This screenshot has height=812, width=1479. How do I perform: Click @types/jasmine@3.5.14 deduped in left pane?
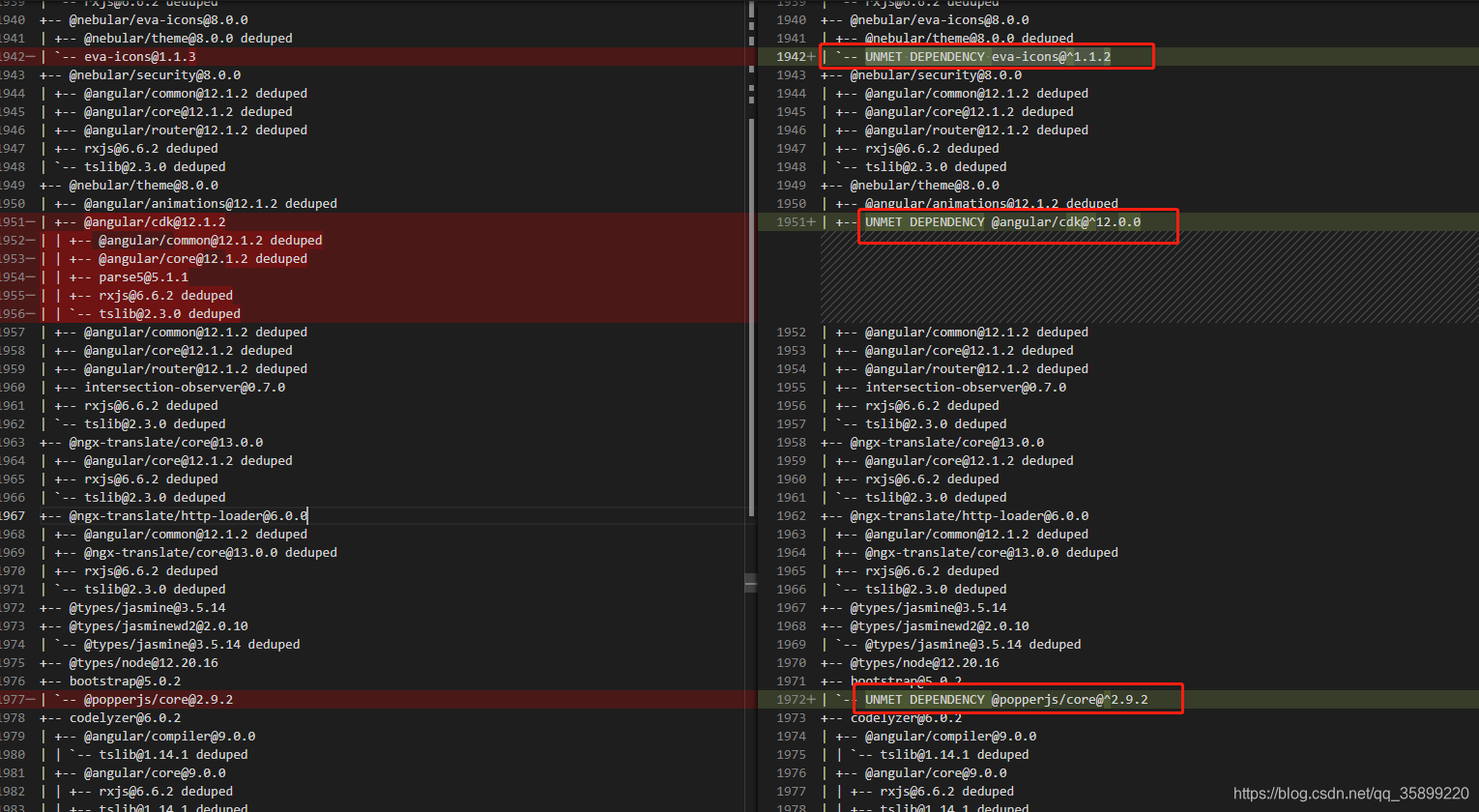point(191,645)
